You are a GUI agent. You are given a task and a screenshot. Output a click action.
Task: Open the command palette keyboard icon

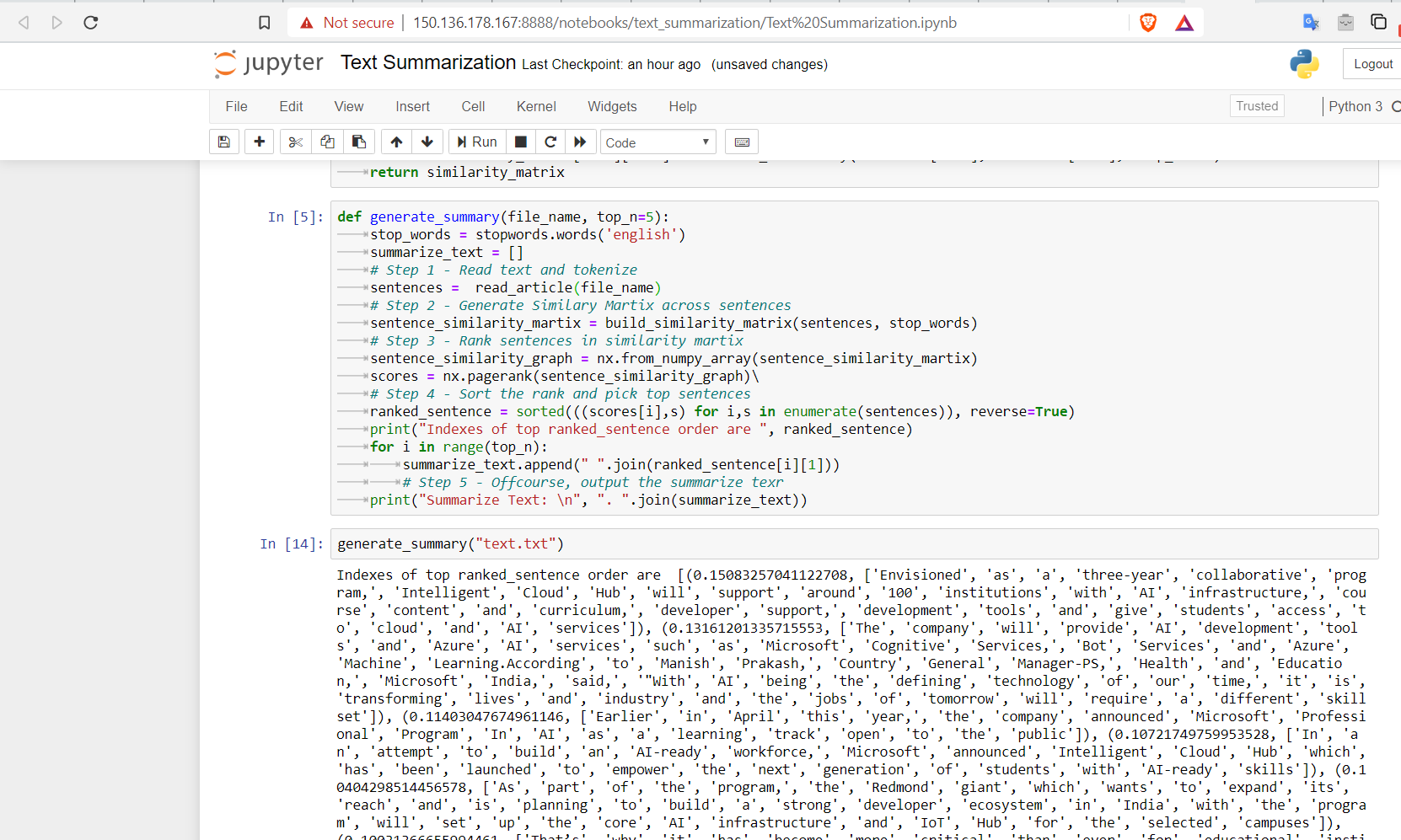742,142
